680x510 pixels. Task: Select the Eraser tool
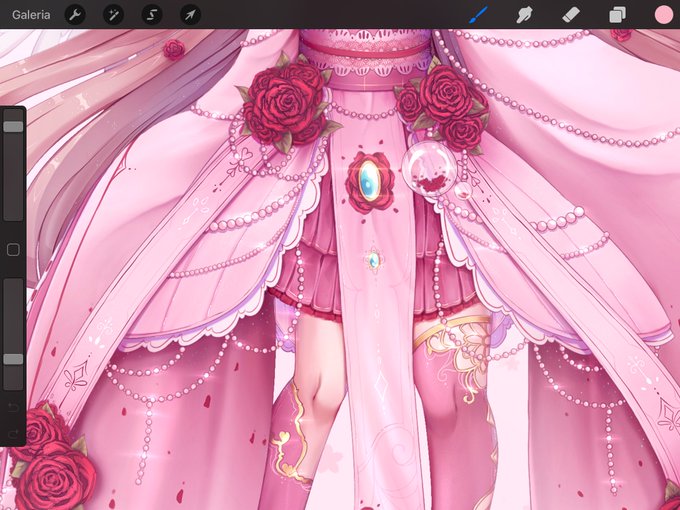[571, 15]
